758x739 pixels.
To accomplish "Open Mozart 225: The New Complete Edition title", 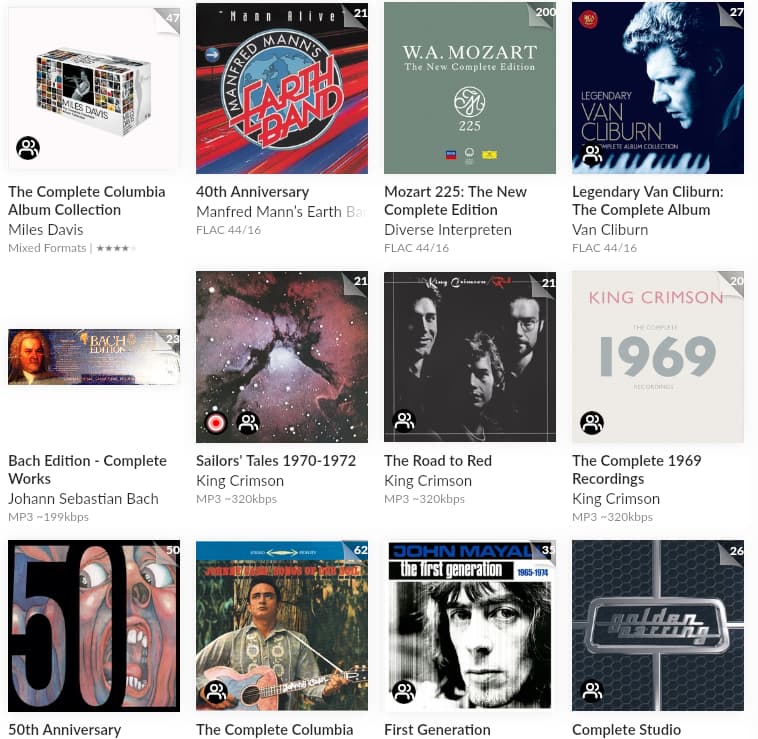I will point(455,201).
